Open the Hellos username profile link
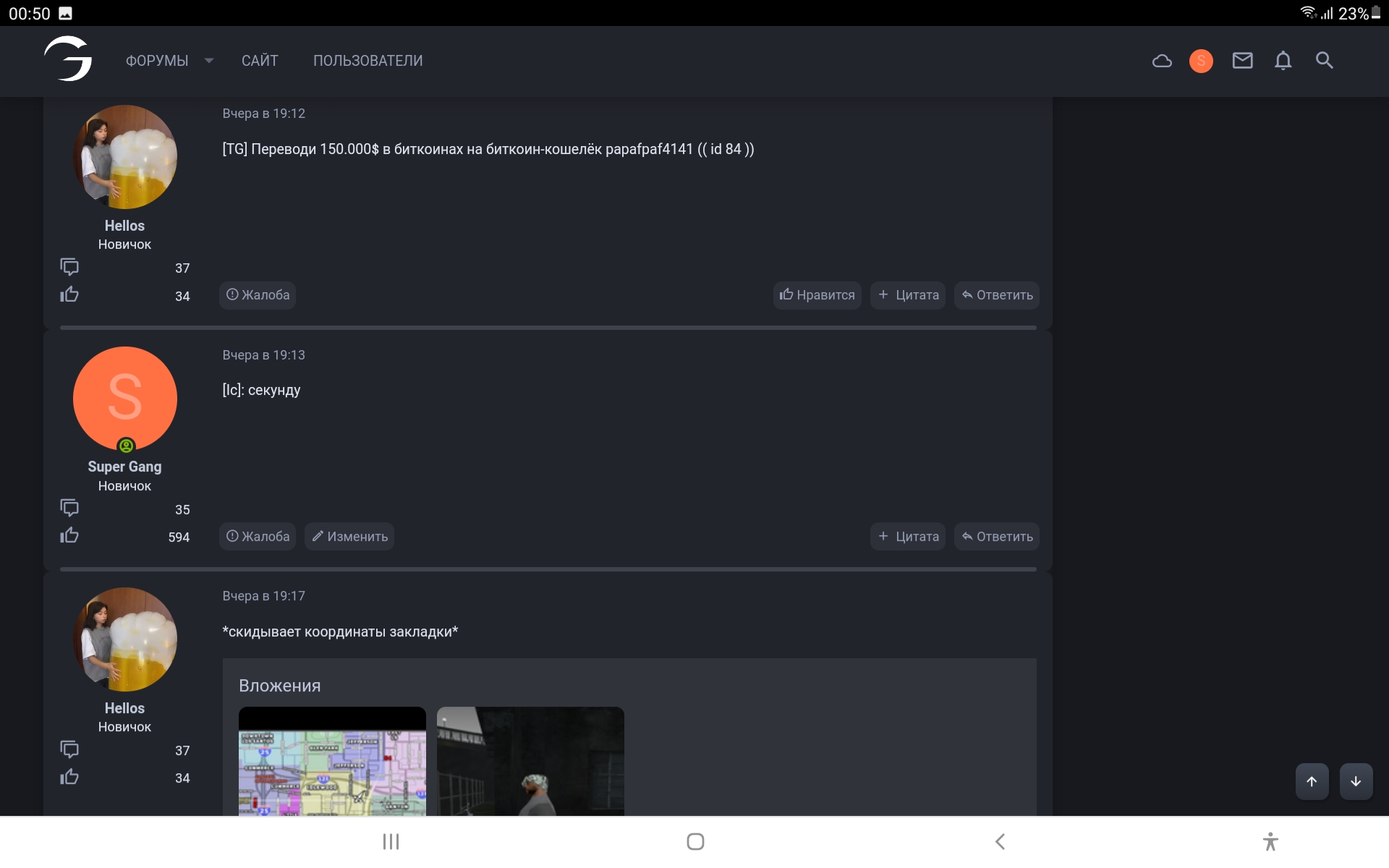Image resolution: width=1389 pixels, height=868 pixels. pyautogui.click(x=124, y=226)
